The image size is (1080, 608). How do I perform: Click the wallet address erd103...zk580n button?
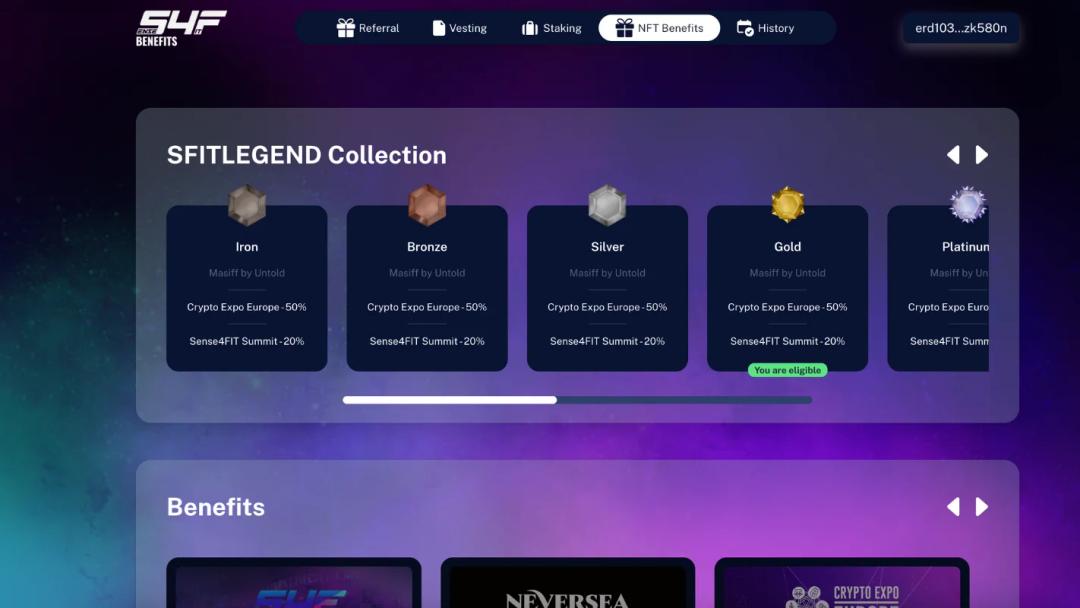pos(961,28)
